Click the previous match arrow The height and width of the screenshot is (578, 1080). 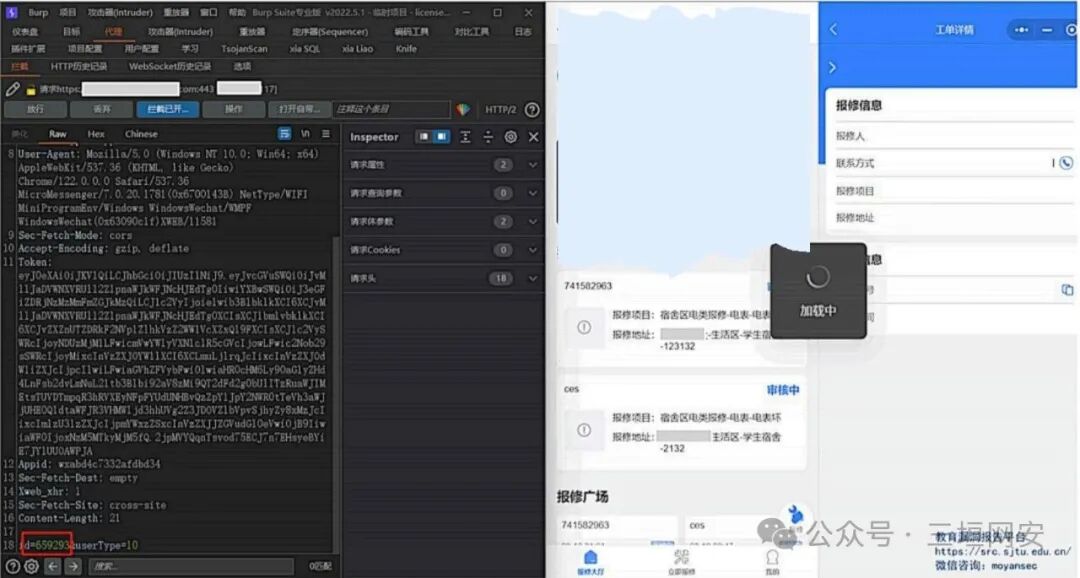point(53,566)
